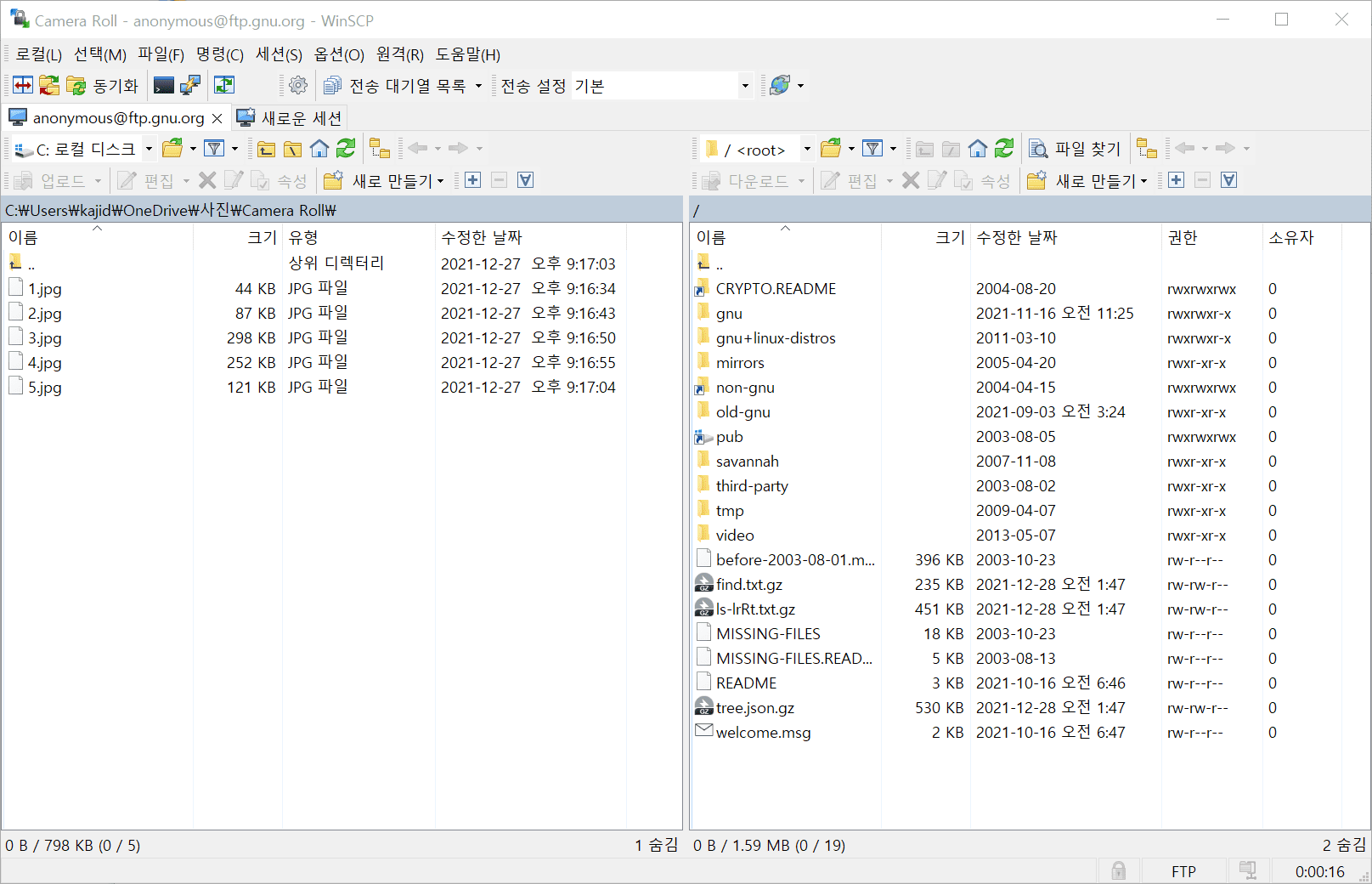Click remote Invert Selection icon
The image size is (1372, 884).
[1229, 180]
